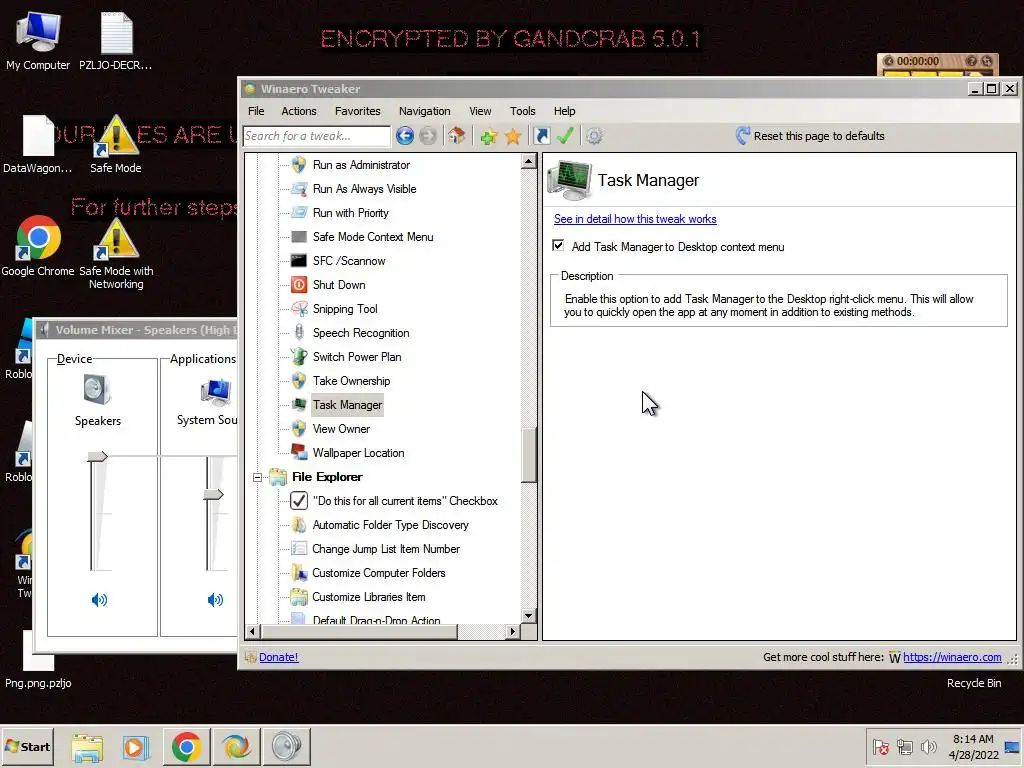Open the Tools menu
Image resolution: width=1024 pixels, height=768 pixels.
522,111
